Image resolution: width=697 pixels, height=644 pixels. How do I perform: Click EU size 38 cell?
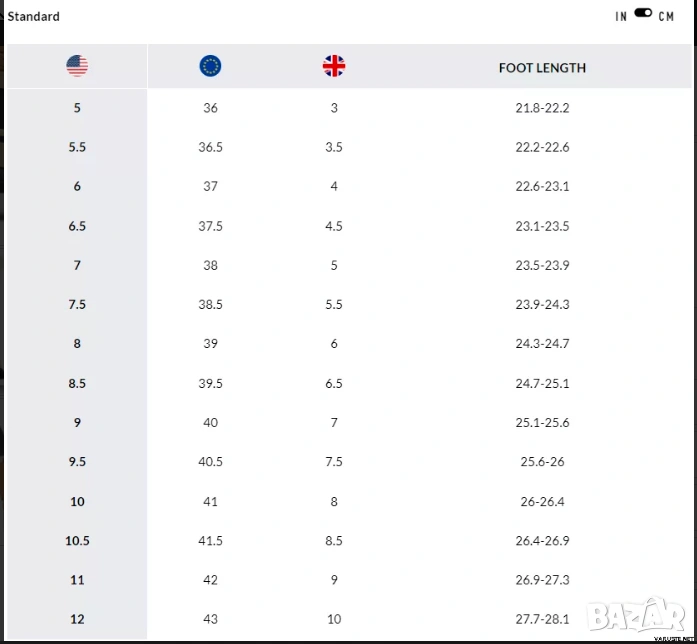[x=210, y=266]
